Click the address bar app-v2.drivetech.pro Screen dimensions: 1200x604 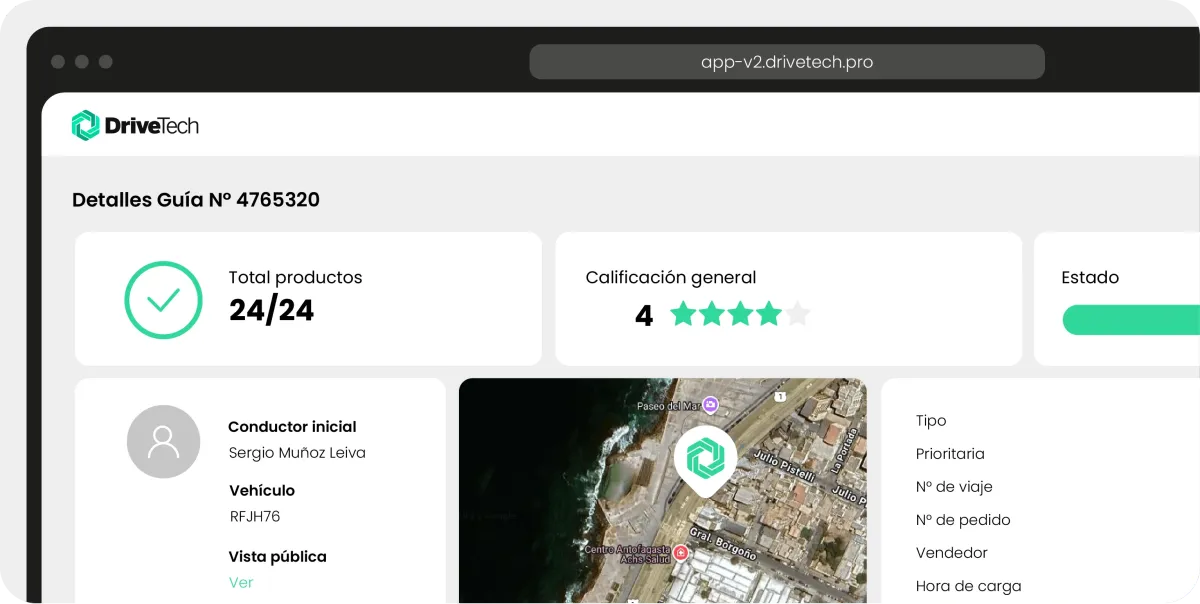point(787,62)
